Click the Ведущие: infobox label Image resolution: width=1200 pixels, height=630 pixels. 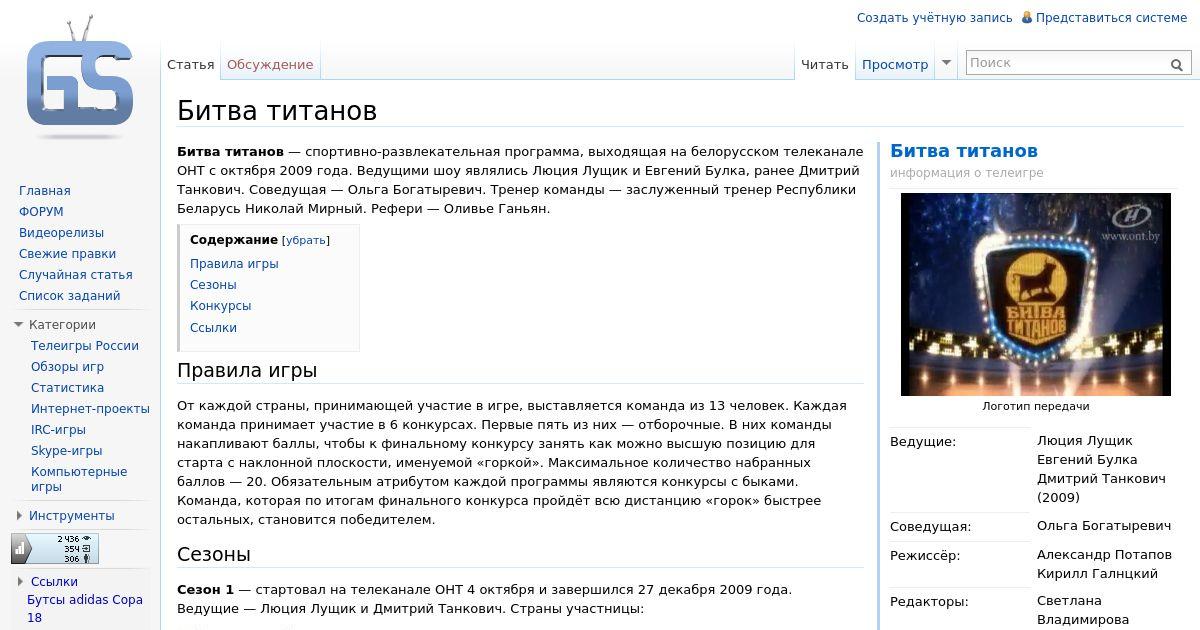pos(923,441)
